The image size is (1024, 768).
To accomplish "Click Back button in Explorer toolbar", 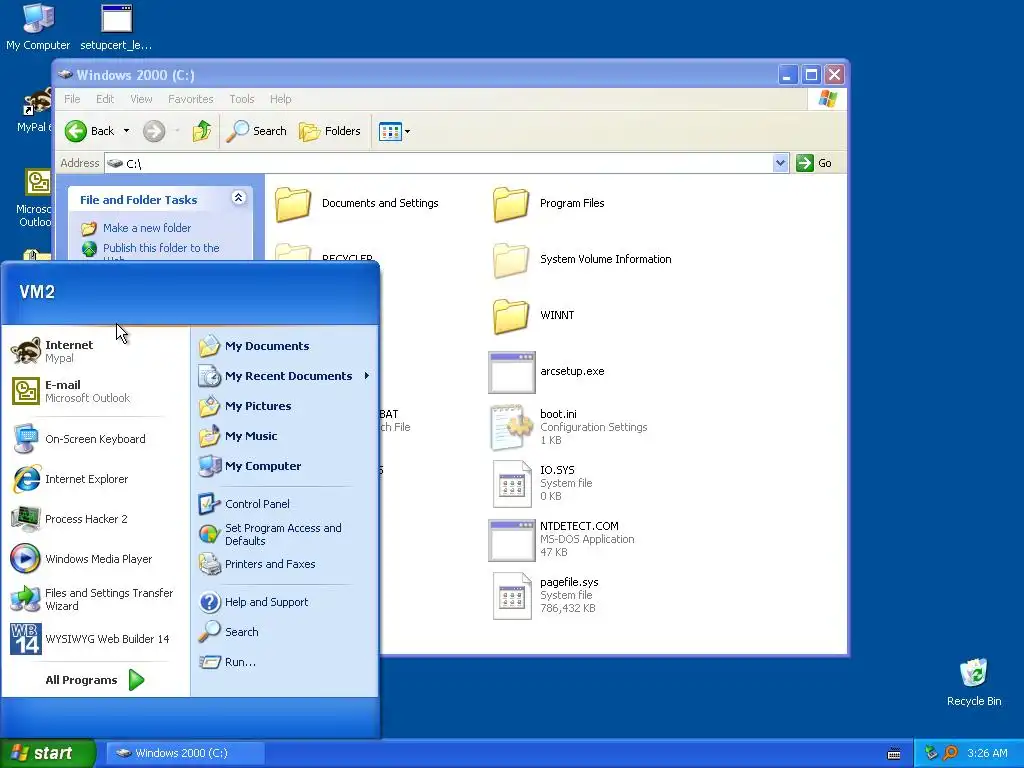I will click(90, 131).
